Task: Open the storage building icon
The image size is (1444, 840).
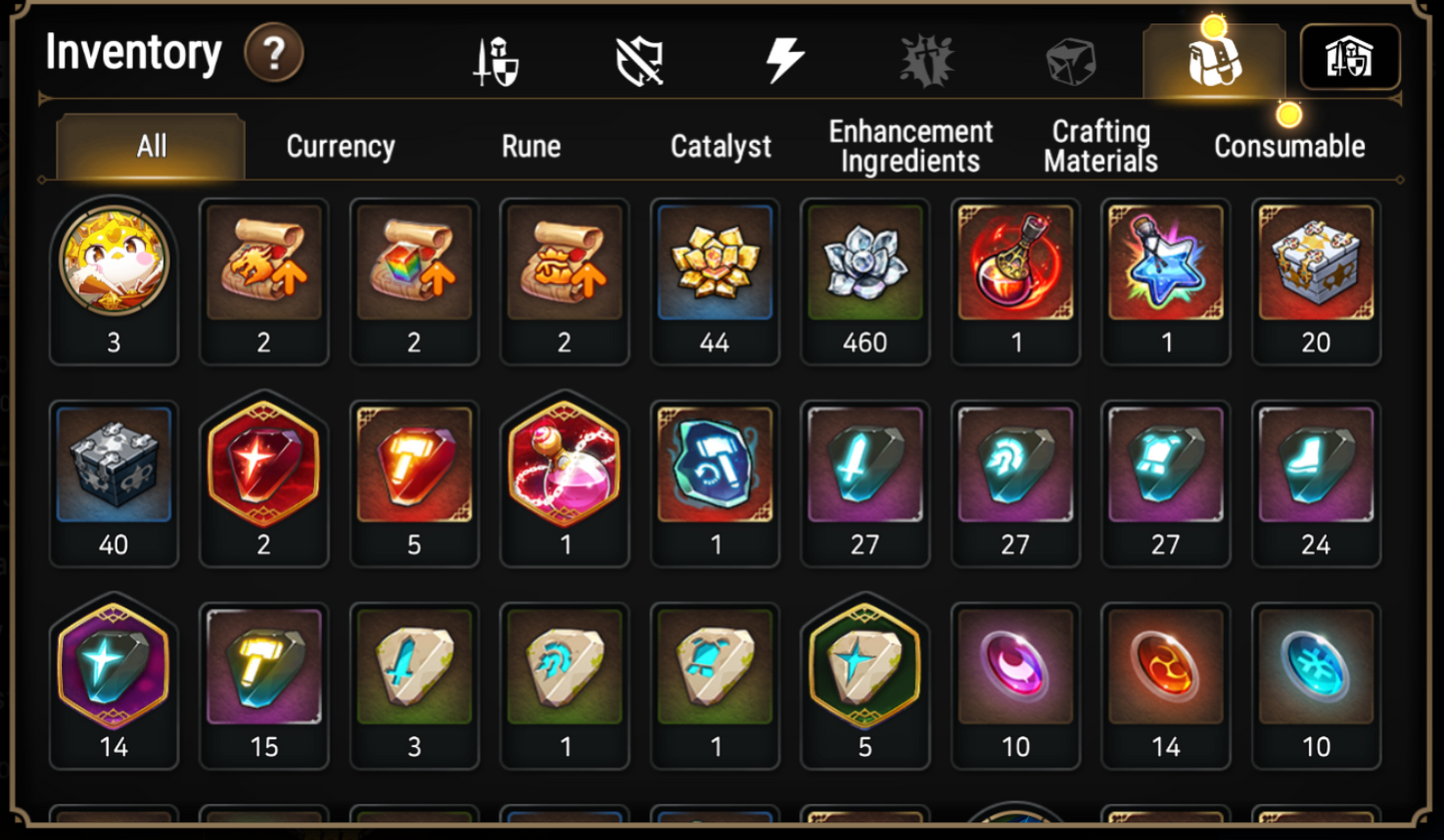Action: coord(1349,57)
